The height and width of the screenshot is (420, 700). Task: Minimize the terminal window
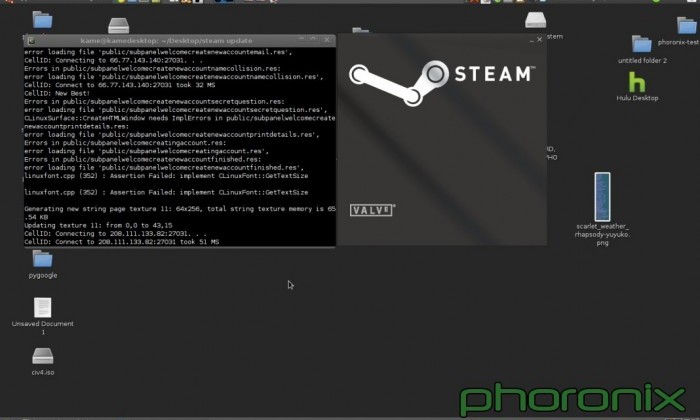point(301,40)
